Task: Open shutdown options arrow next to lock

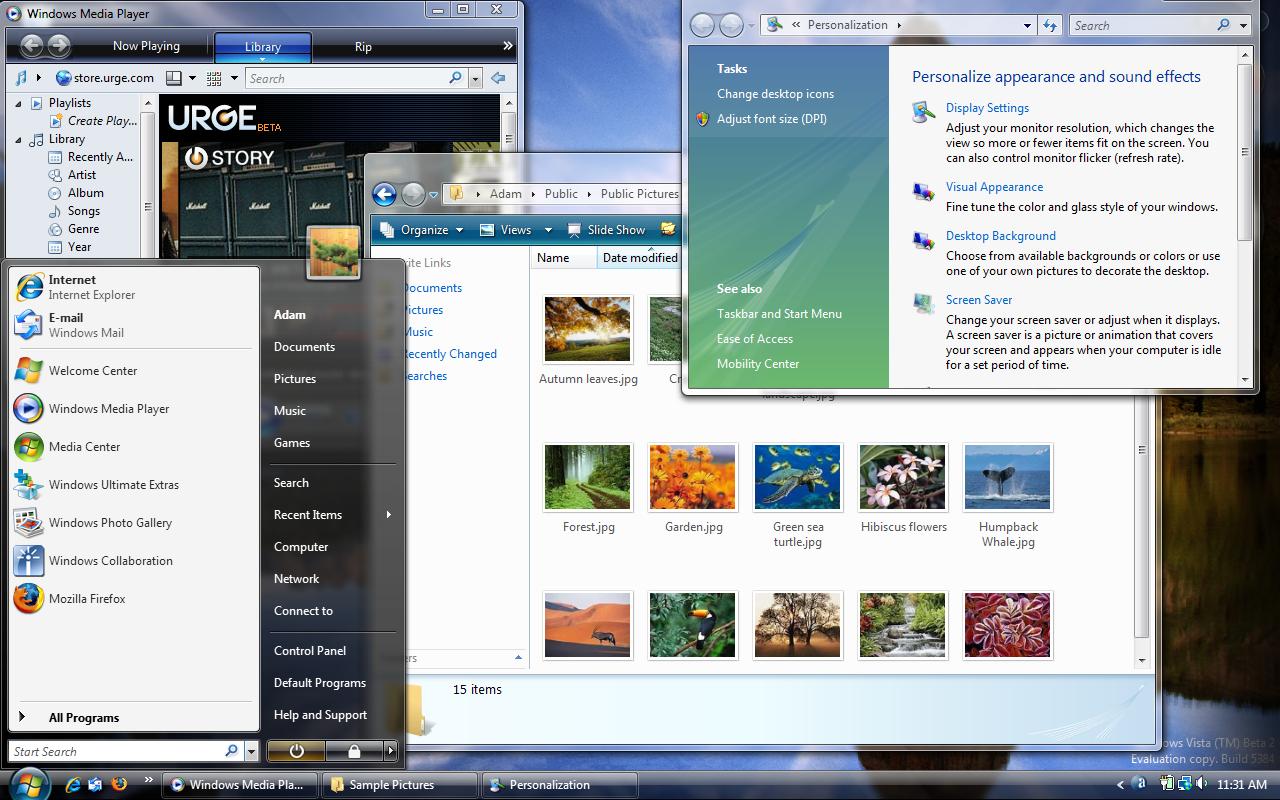Action: pos(391,750)
